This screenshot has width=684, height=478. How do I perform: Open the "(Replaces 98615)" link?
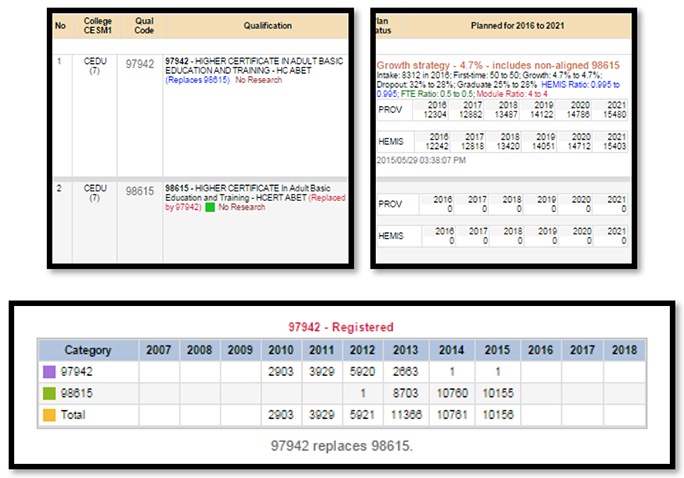point(198,80)
